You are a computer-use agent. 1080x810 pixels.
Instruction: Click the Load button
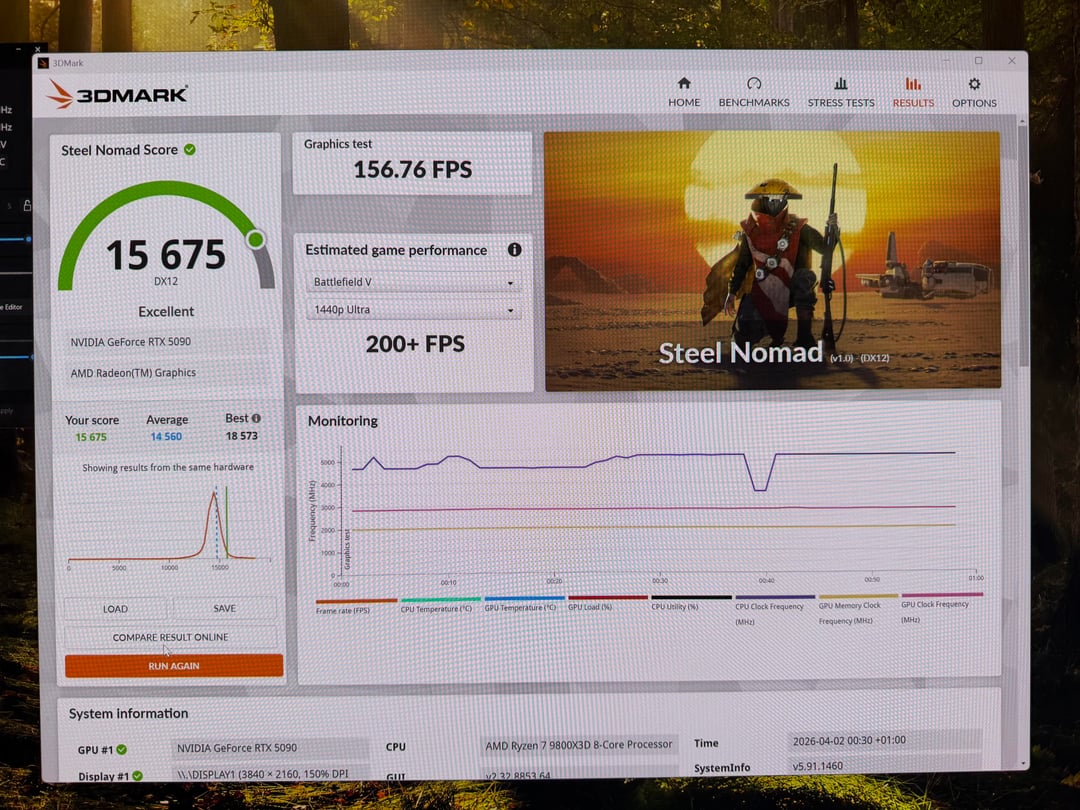pyautogui.click(x=115, y=608)
